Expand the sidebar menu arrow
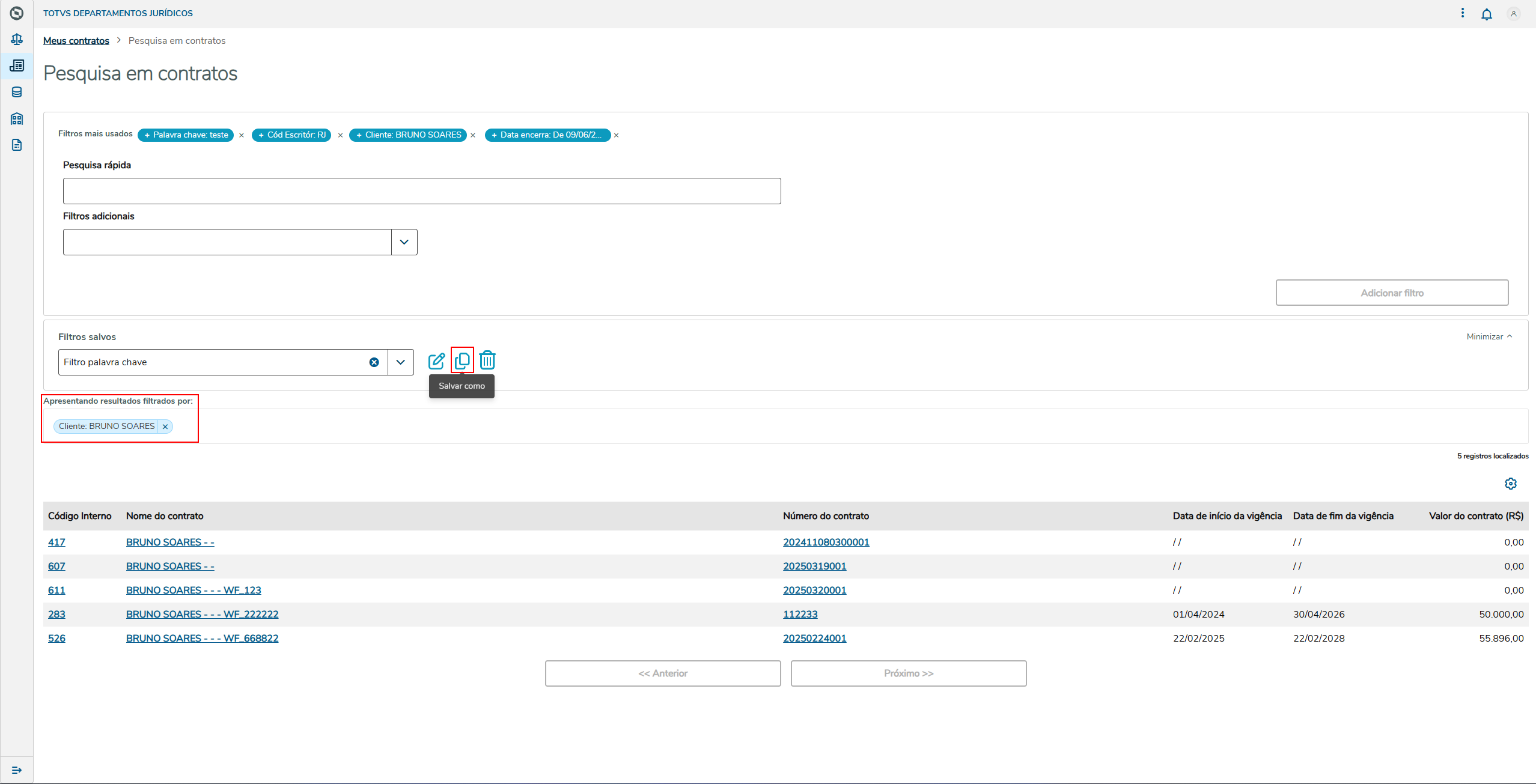The width and height of the screenshot is (1536, 784). pos(17,770)
